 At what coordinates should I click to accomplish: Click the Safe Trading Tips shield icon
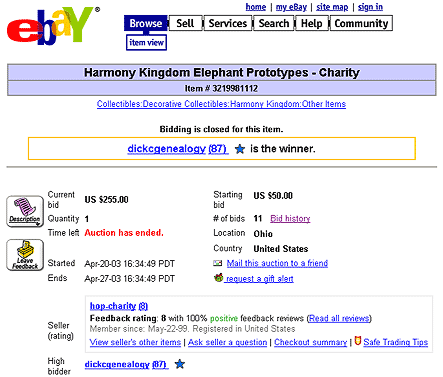pyautogui.click(x=358, y=341)
